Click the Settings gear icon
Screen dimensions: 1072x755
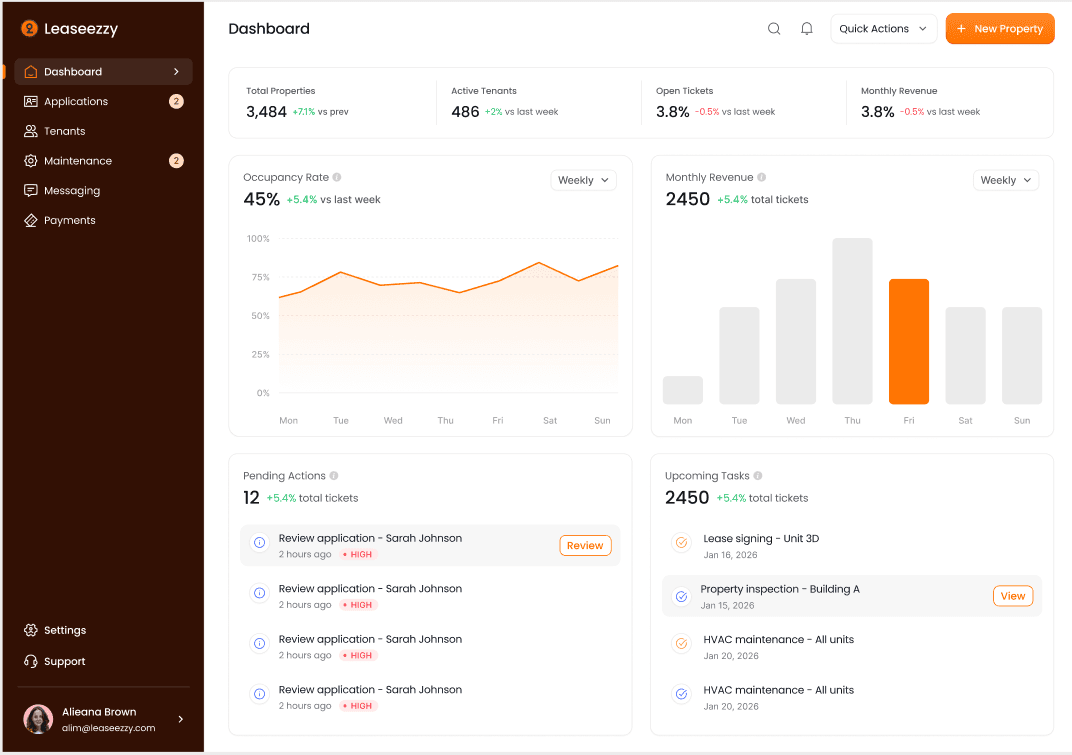(x=30, y=630)
